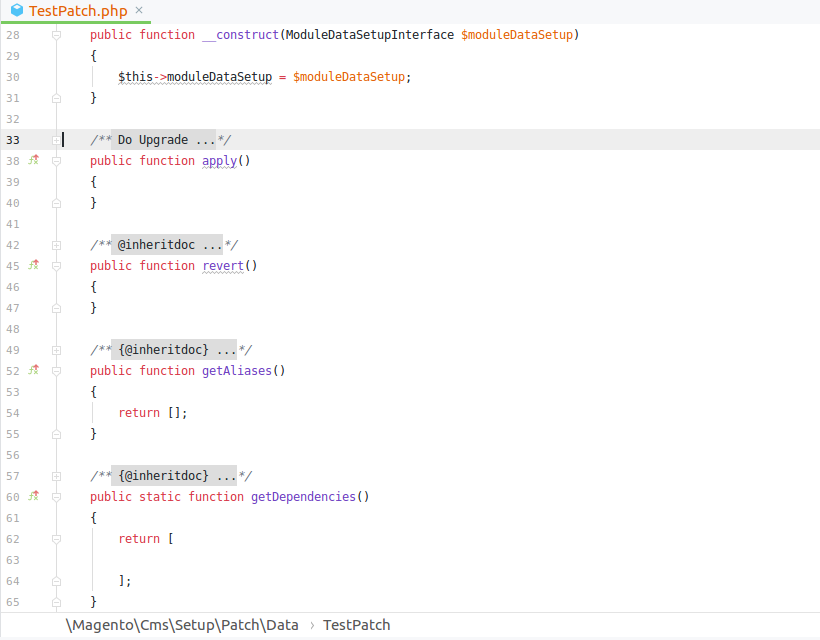This screenshot has width=820, height=640.
Task: Click the getDependencies method name
Action: [303, 497]
